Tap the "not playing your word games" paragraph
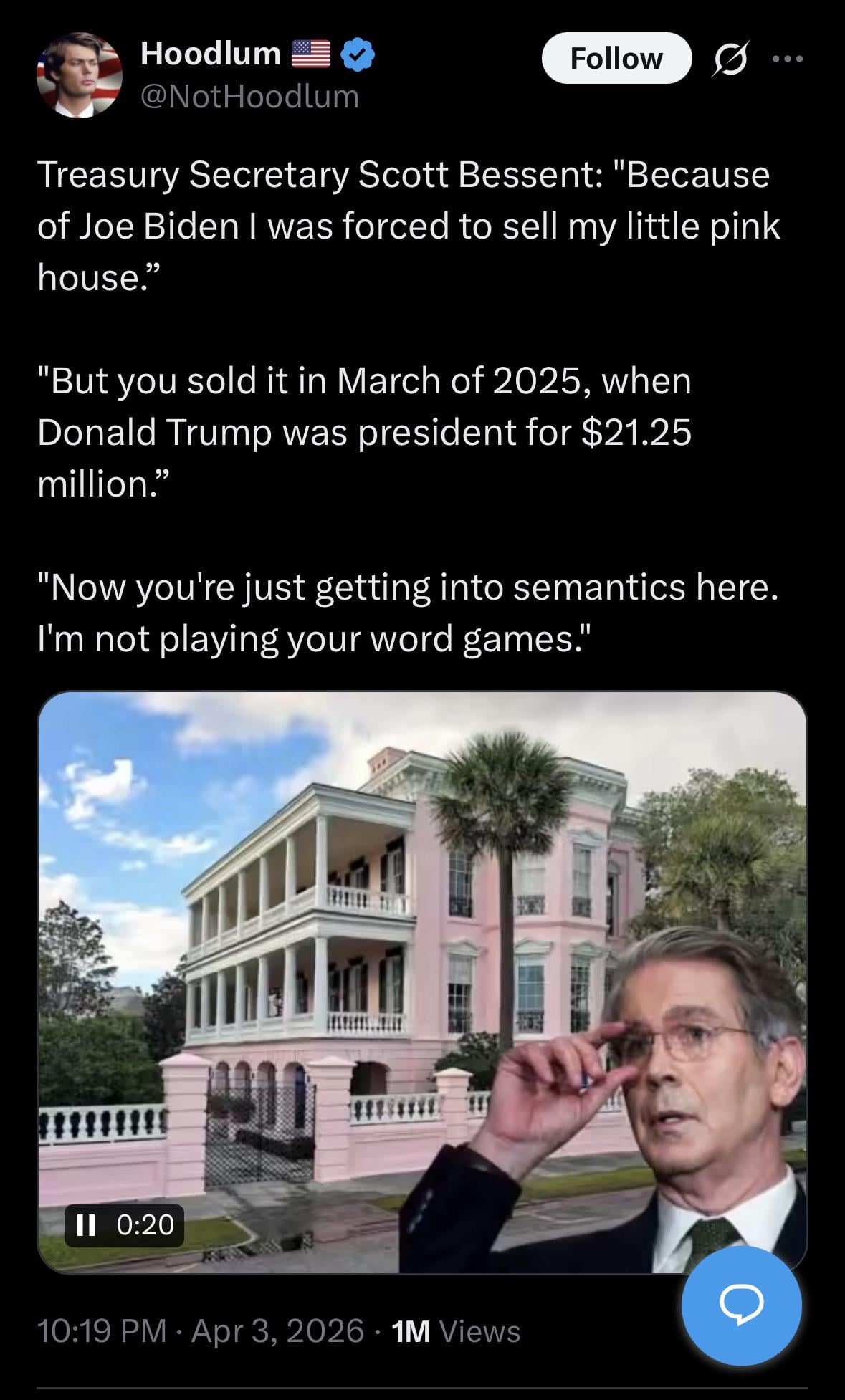845x1400 pixels. 407,613
